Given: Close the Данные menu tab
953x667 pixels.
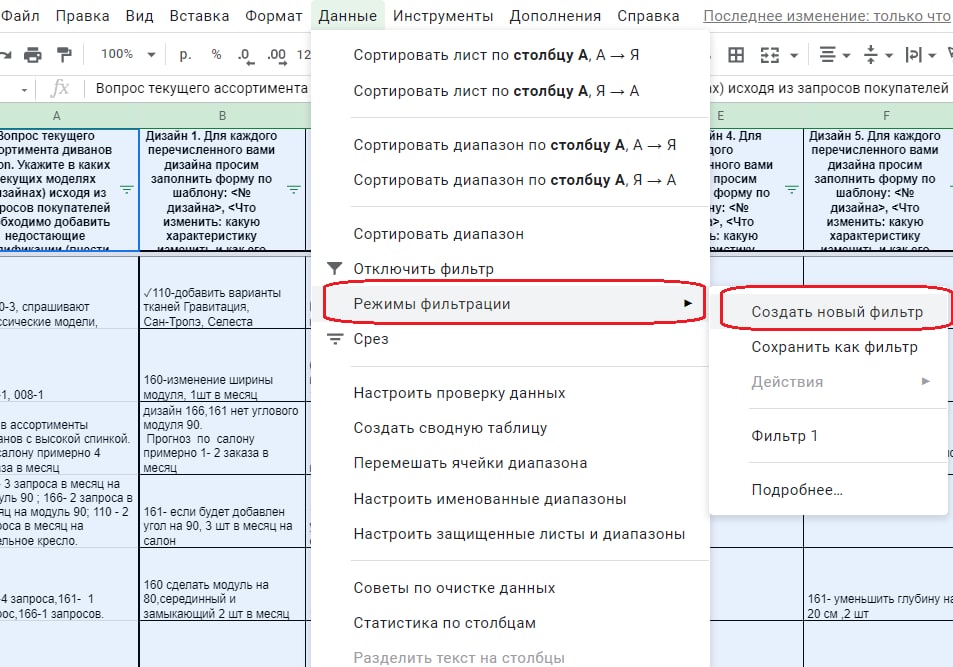Looking at the screenshot, I should coord(348,16).
